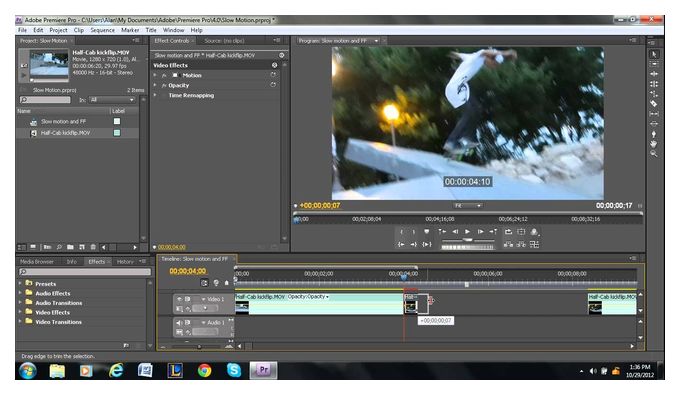Select the Razor tool
The width and height of the screenshot is (680, 395).
click(x=654, y=104)
